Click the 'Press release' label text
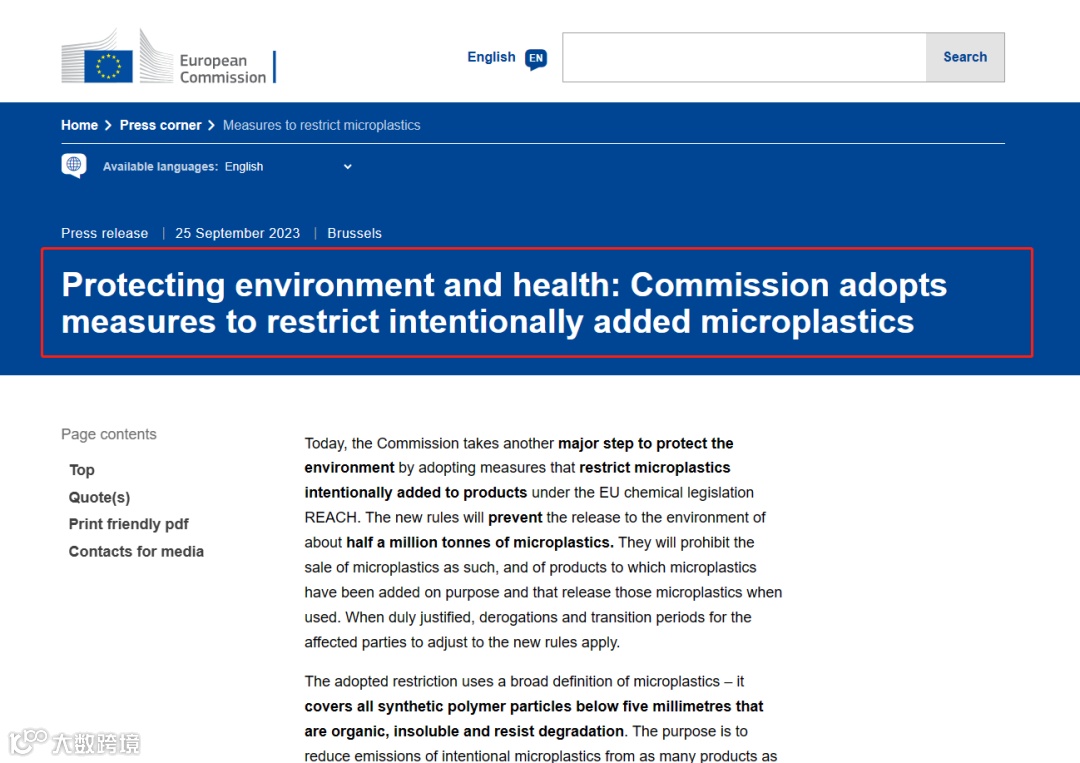The width and height of the screenshot is (1080, 763). 105,233
